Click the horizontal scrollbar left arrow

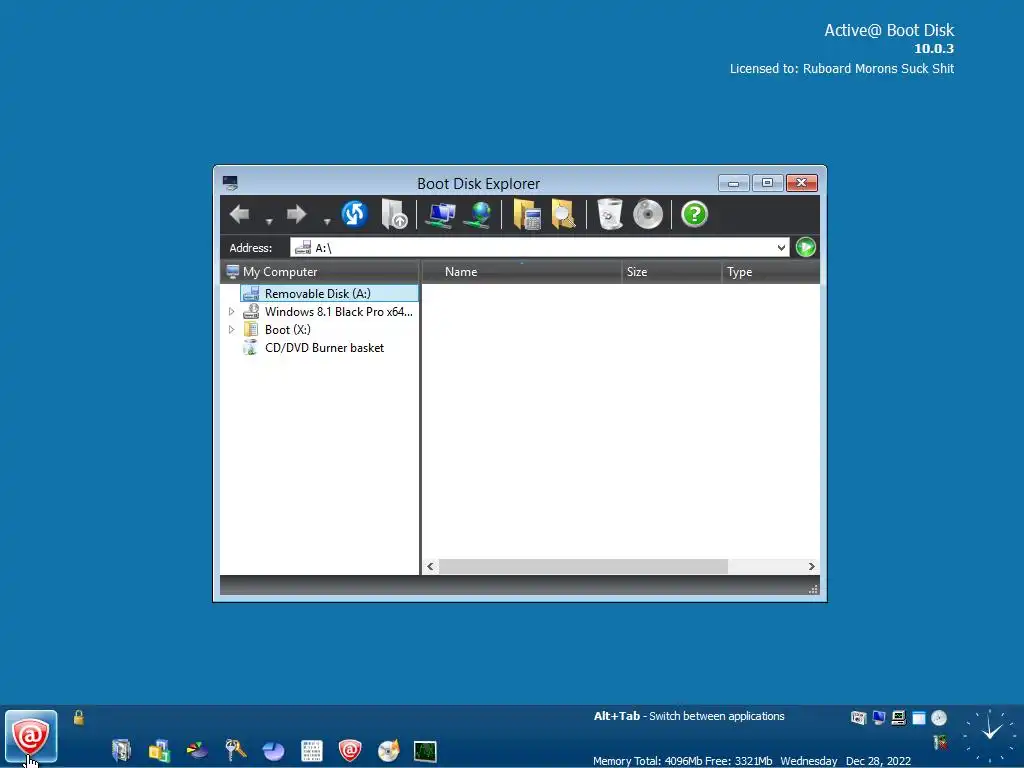click(430, 566)
